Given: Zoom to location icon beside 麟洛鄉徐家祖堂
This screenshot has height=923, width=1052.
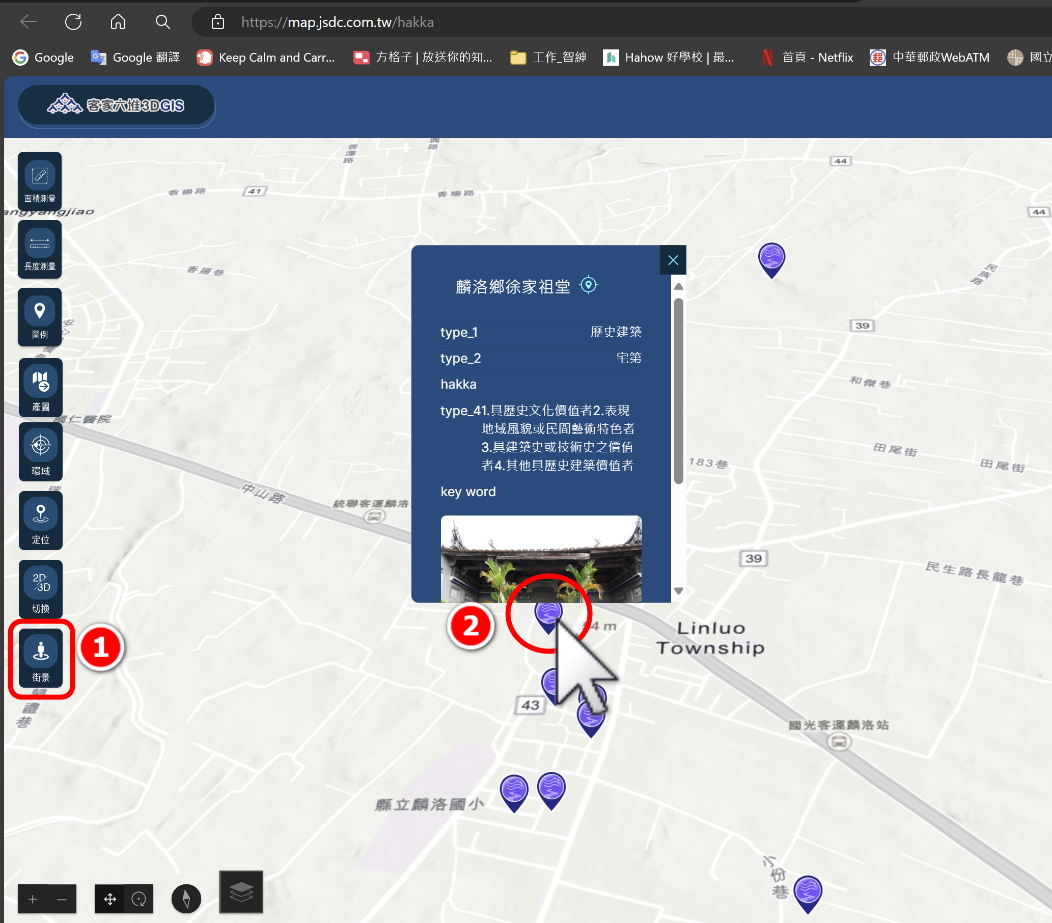Looking at the screenshot, I should pyautogui.click(x=588, y=285).
